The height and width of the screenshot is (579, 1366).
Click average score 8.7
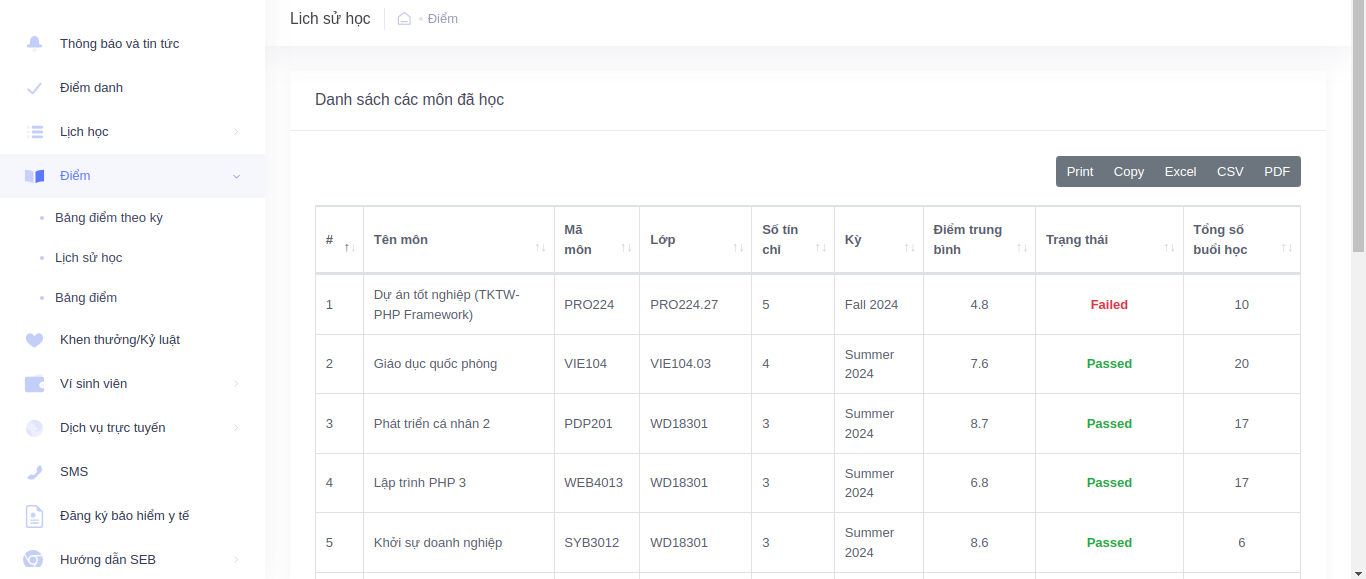coord(979,424)
